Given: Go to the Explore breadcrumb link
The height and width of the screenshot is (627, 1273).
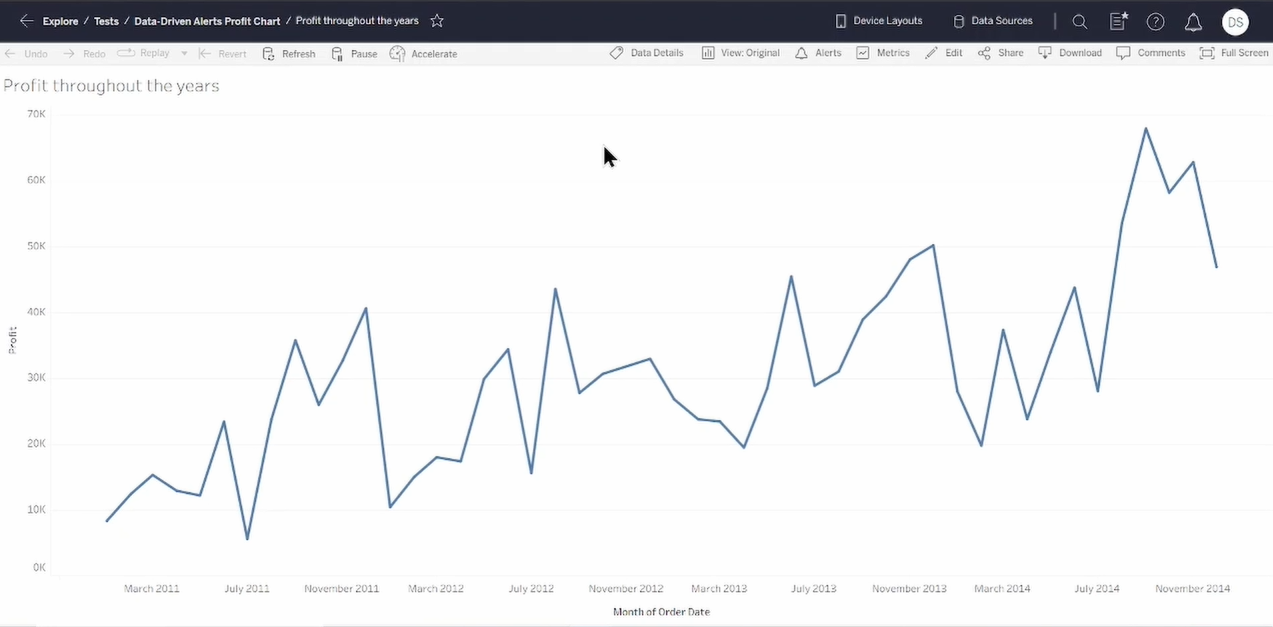Looking at the screenshot, I should click(x=60, y=21).
